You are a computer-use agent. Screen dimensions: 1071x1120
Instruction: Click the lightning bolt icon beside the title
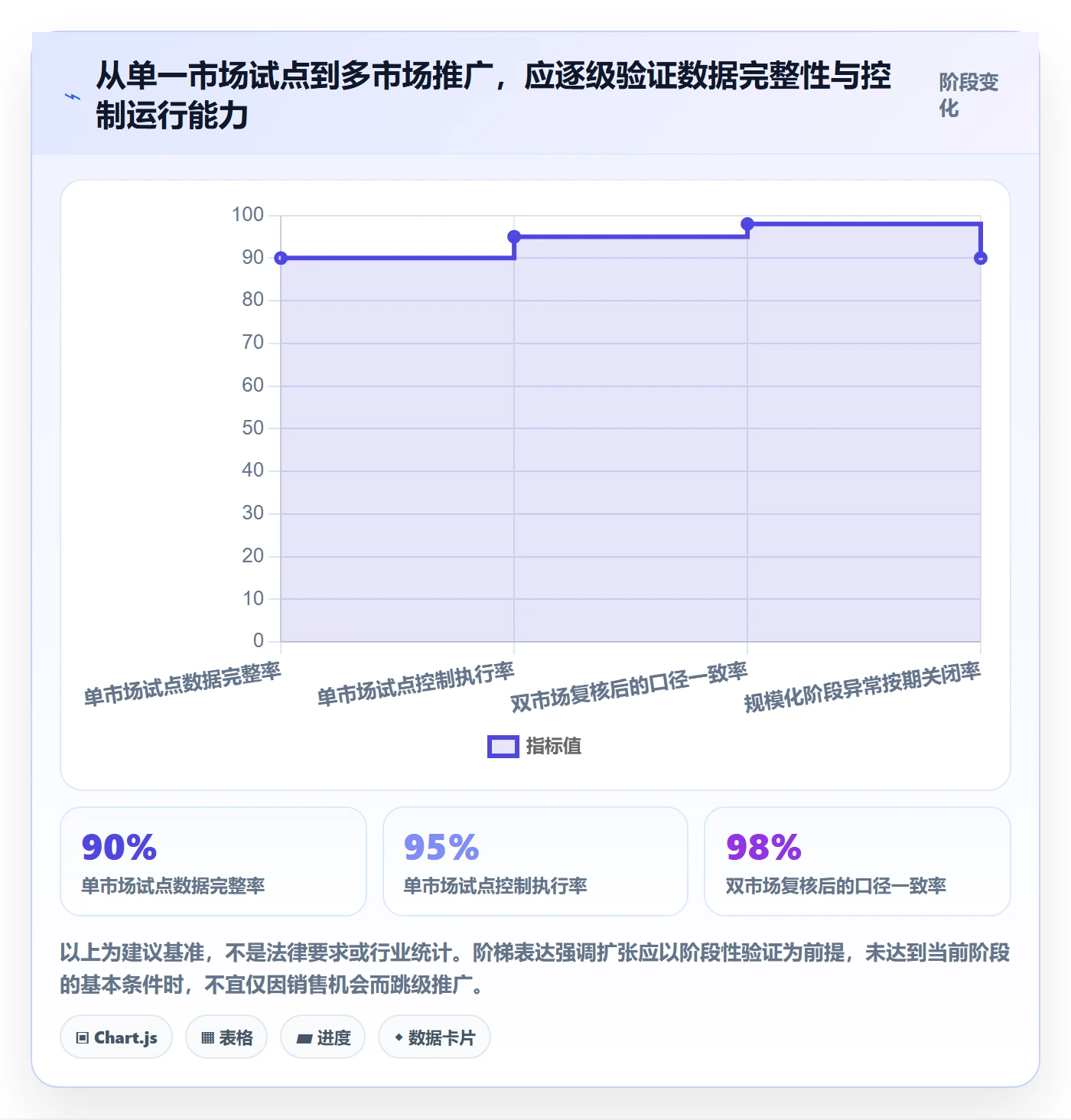tap(72, 96)
